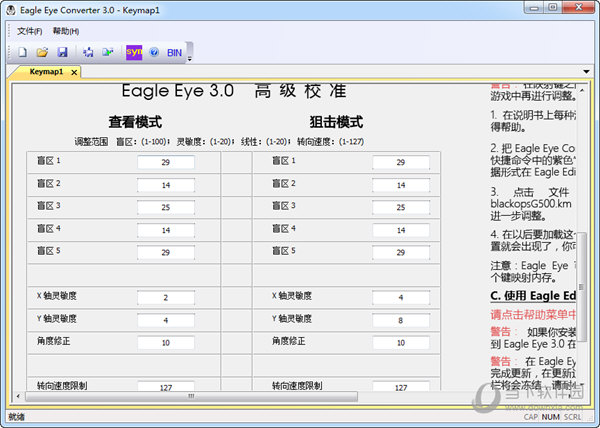The height and width of the screenshot is (428, 600).
Task: Edit 盲区 5 value in 查看模式
Action: pos(166,252)
